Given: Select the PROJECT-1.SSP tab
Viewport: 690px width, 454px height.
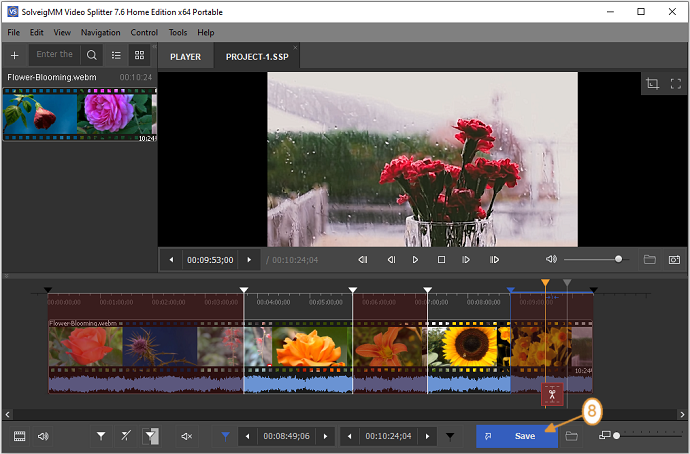Looking at the screenshot, I should click(257, 57).
